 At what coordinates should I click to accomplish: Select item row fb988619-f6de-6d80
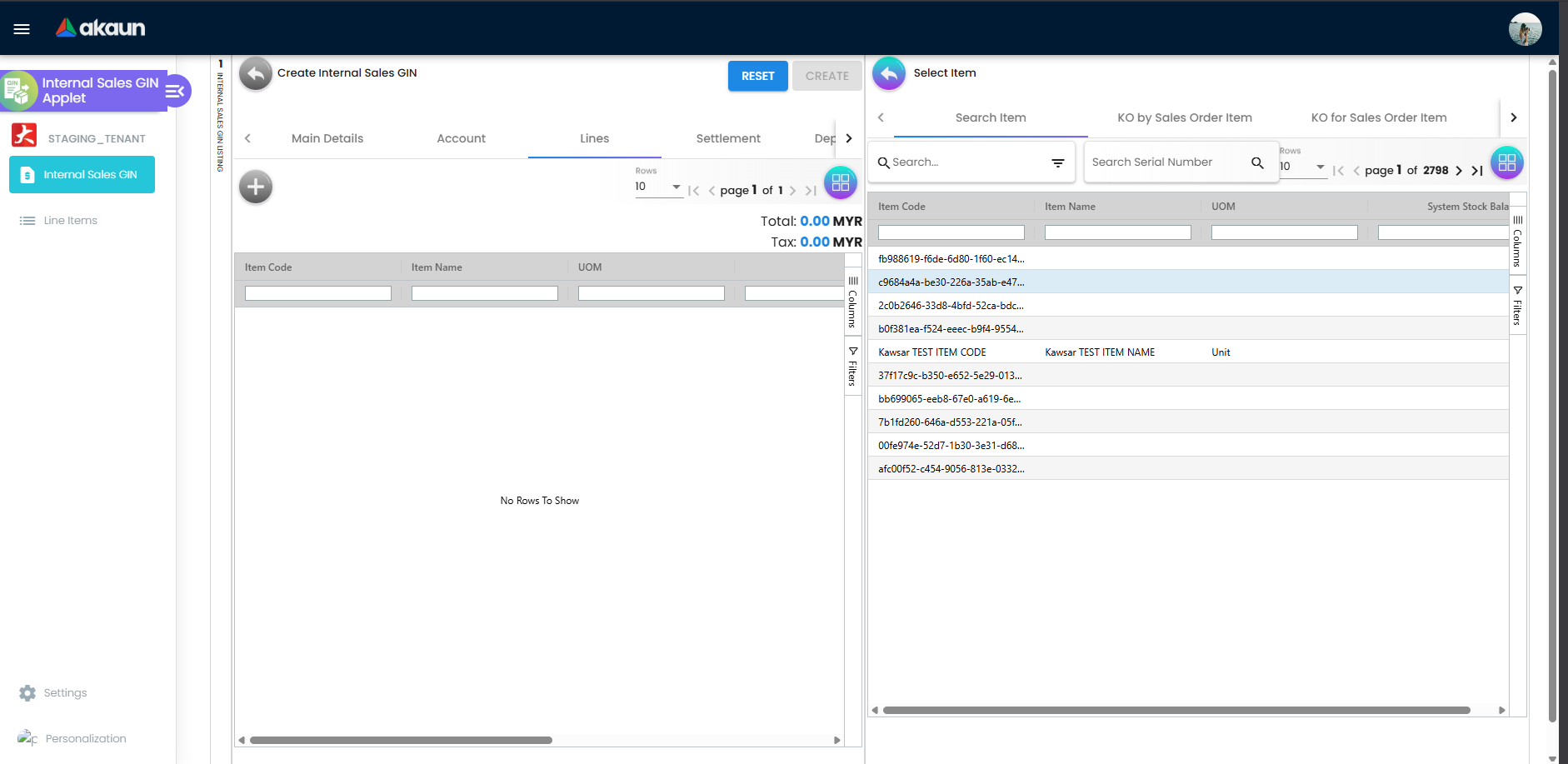tap(1188, 259)
